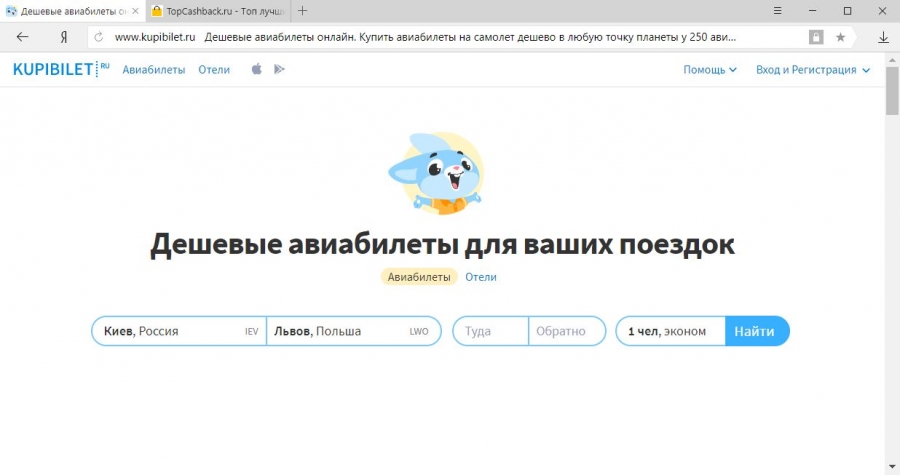
Task: Click the lock/protect icon in address bar
Action: coord(816,37)
